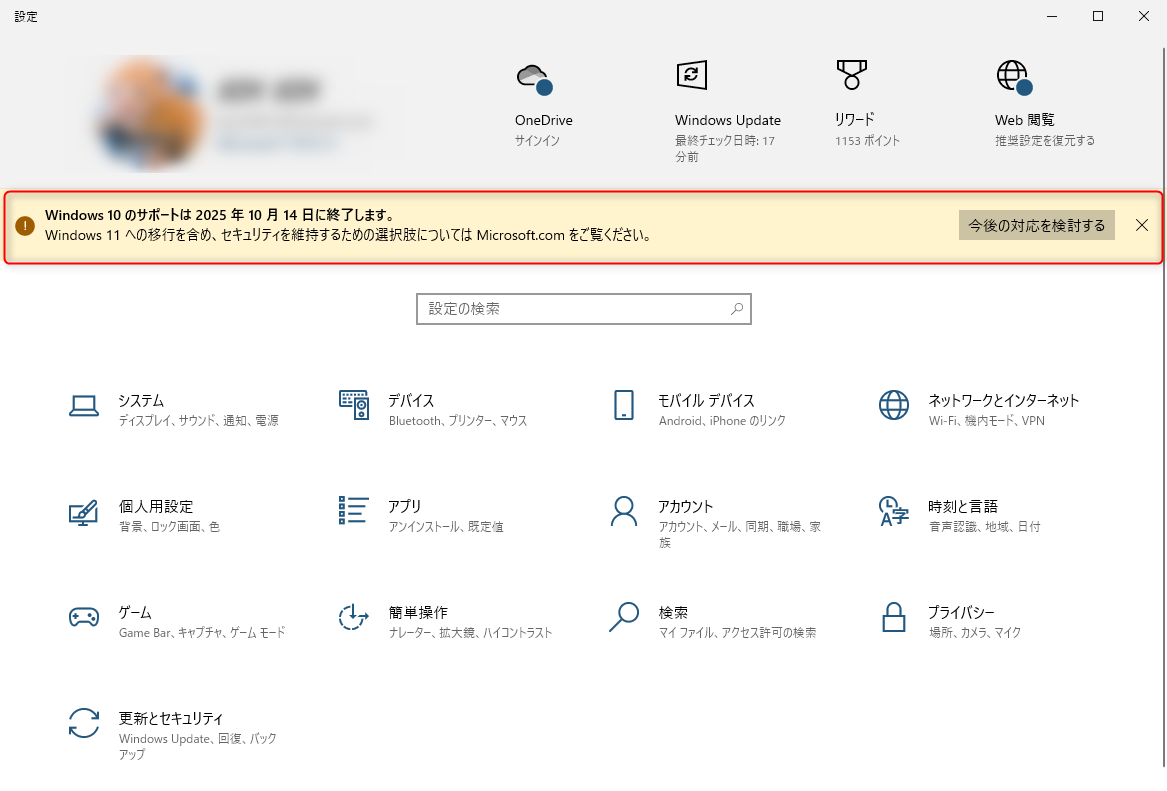Click the モバイル デバイス phone icon
Image resolution: width=1167 pixels, height=791 pixels.
coord(624,405)
